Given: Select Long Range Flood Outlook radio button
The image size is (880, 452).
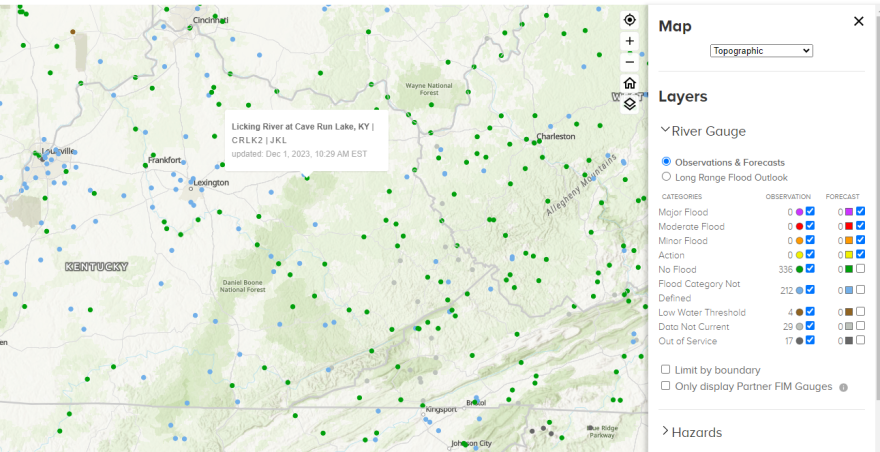Looking at the screenshot, I should tap(666, 177).
